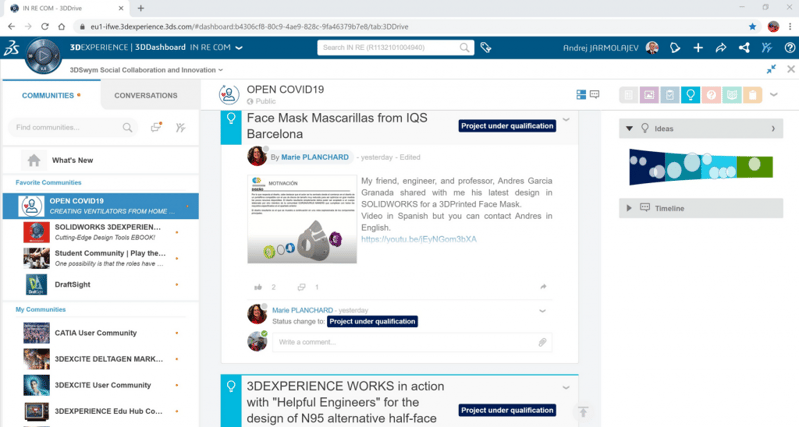Open Andrej JARMOLAJEV profile avatar

652,48
